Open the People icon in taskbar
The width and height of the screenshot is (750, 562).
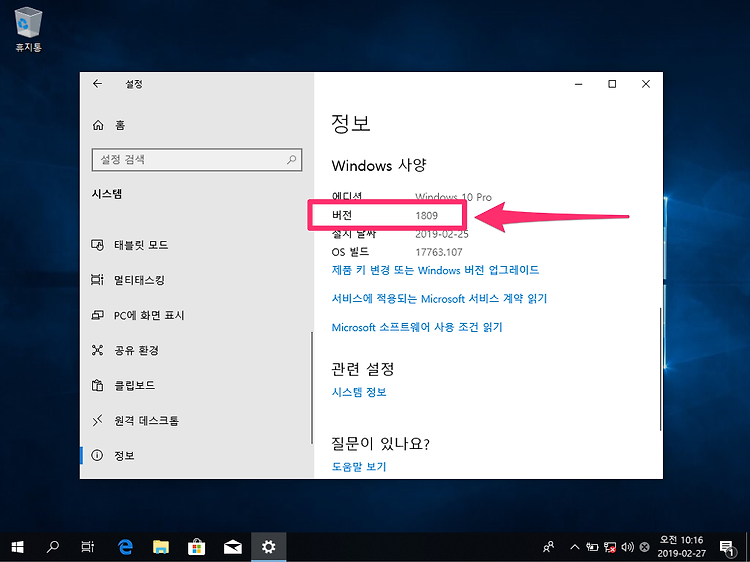coord(549,547)
